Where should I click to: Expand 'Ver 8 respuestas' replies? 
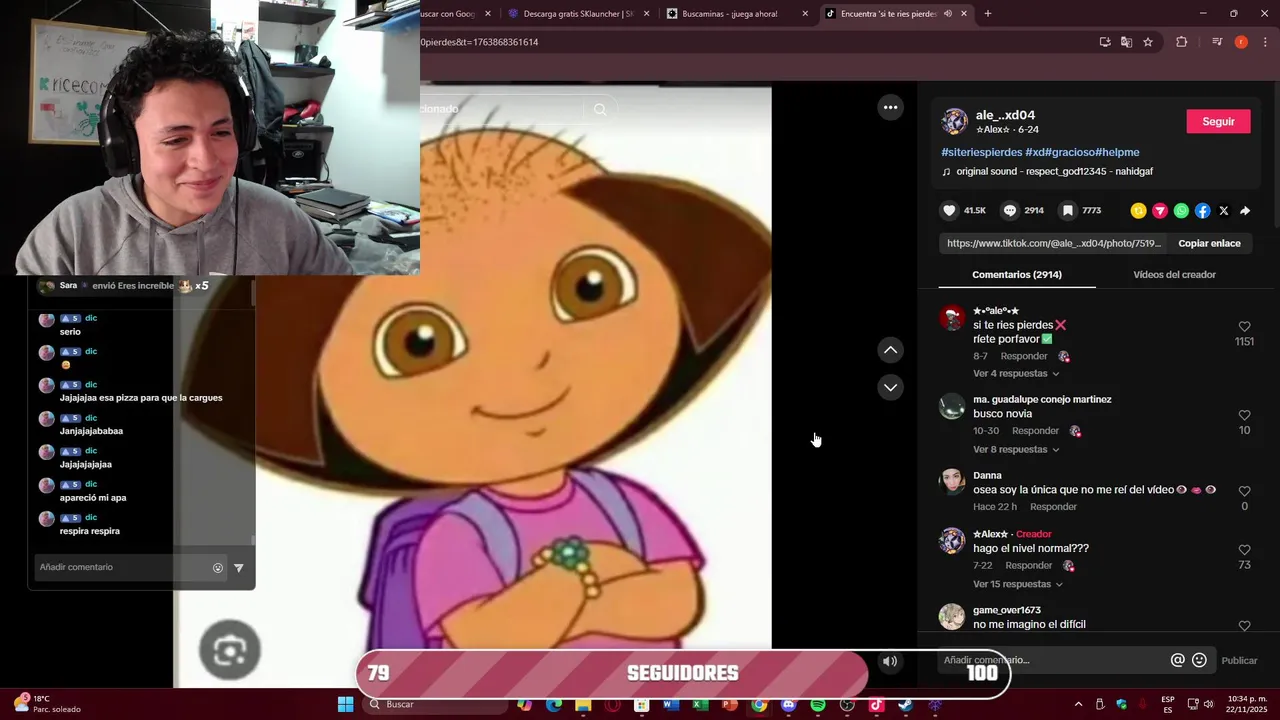pyautogui.click(x=1016, y=450)
